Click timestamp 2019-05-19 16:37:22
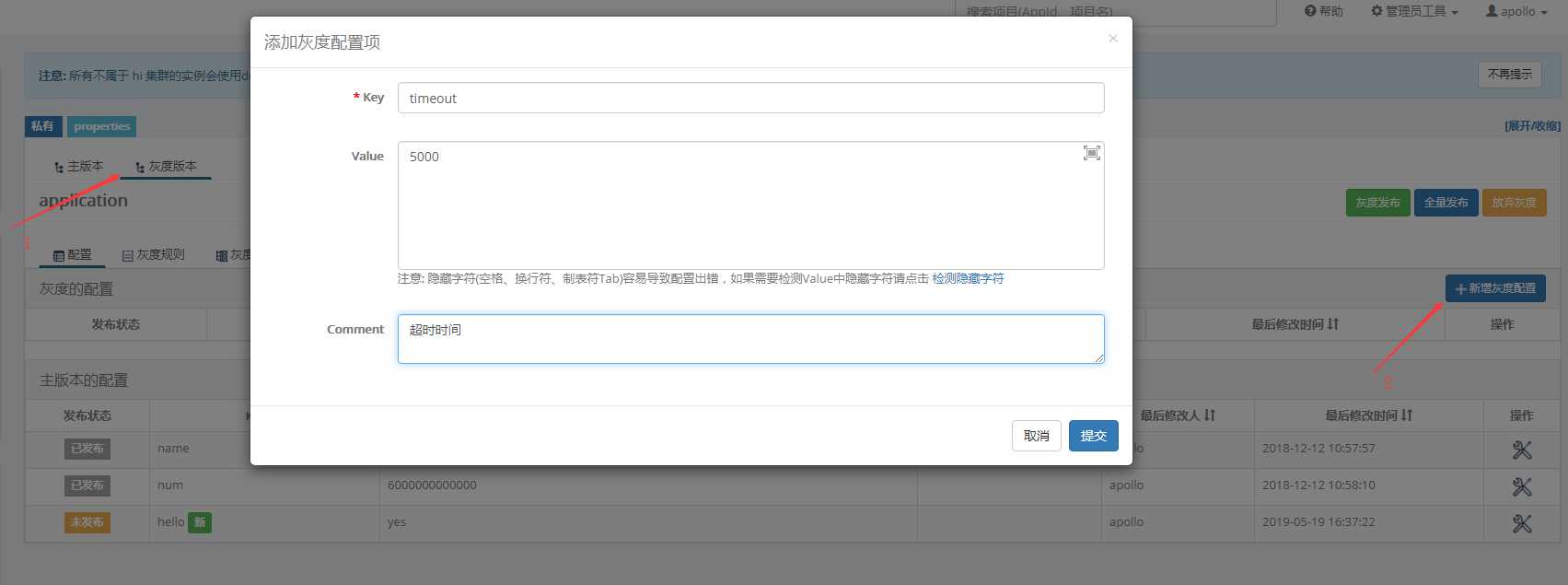Image resolution: width=1568 pixels, height=585 pixels. (1318, 522)
